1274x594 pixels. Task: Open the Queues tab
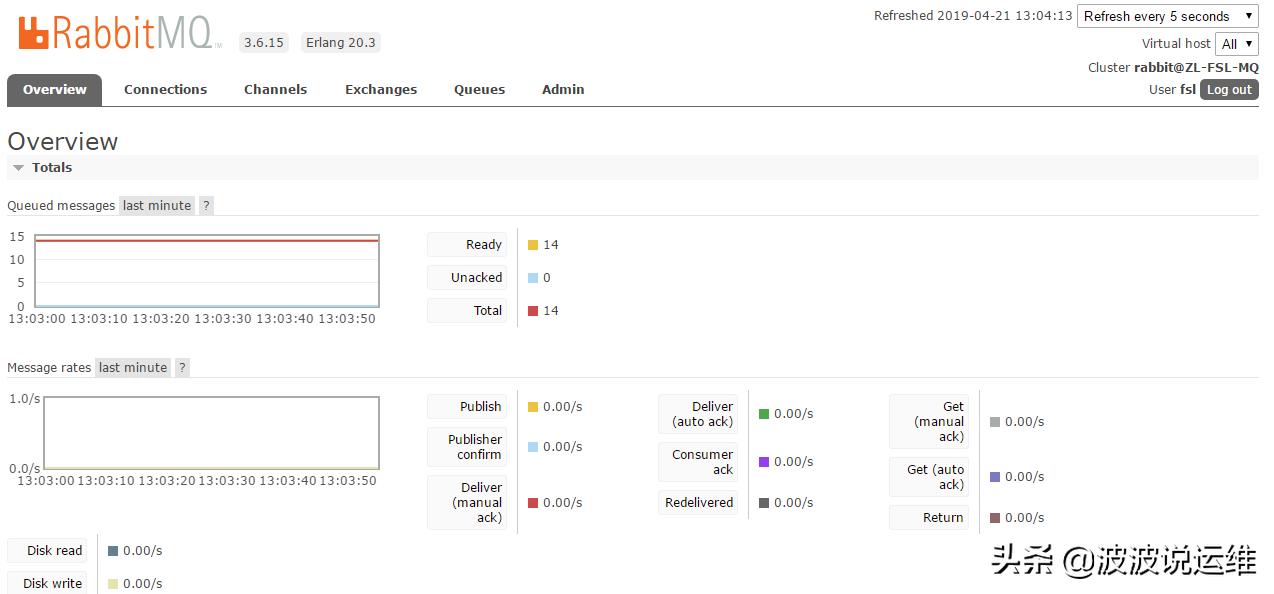click(479, 89)
